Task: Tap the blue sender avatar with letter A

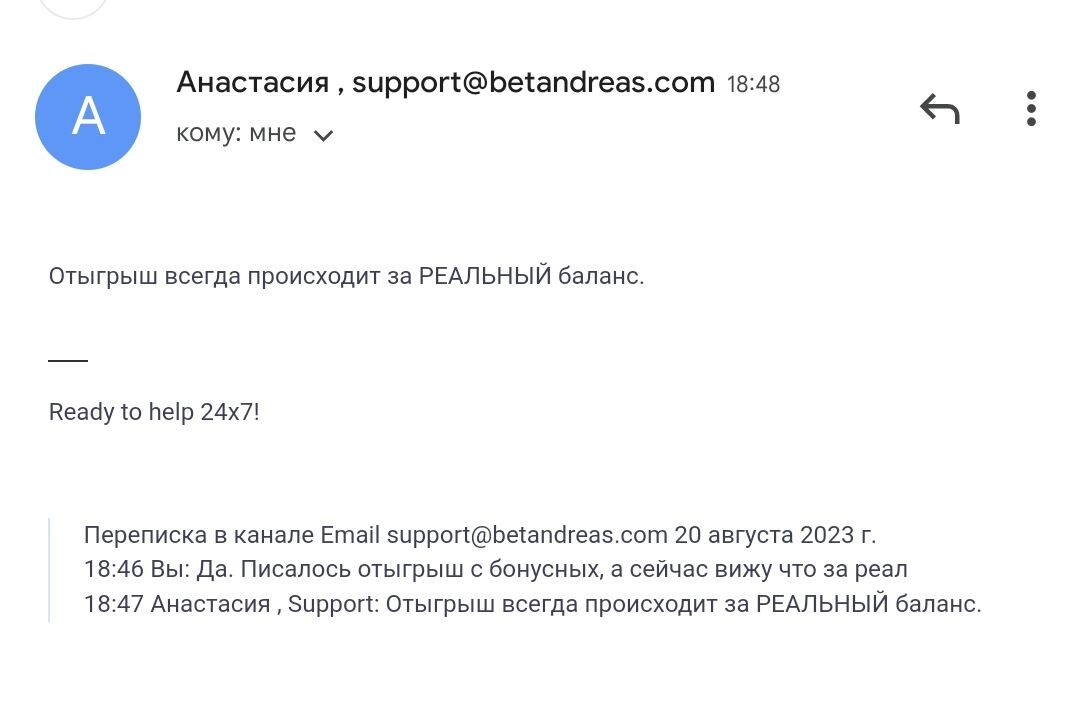Action: point(88,117)
